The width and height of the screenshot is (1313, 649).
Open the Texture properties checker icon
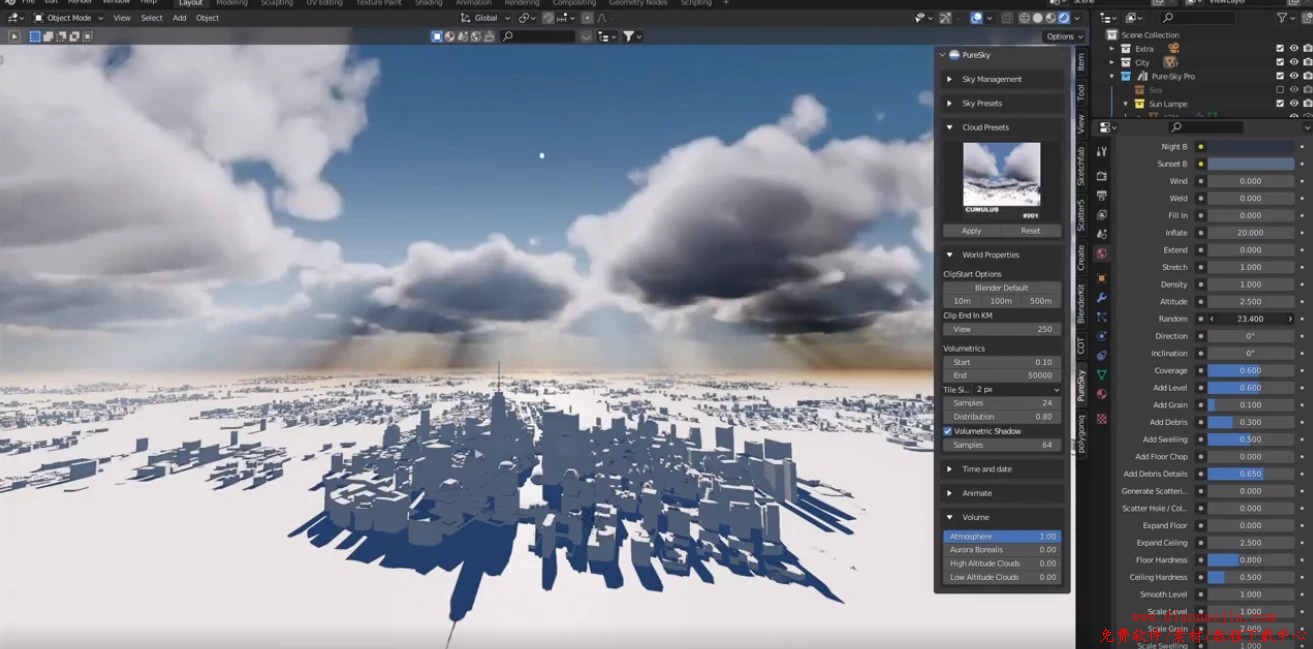[x=1101, y=418]
